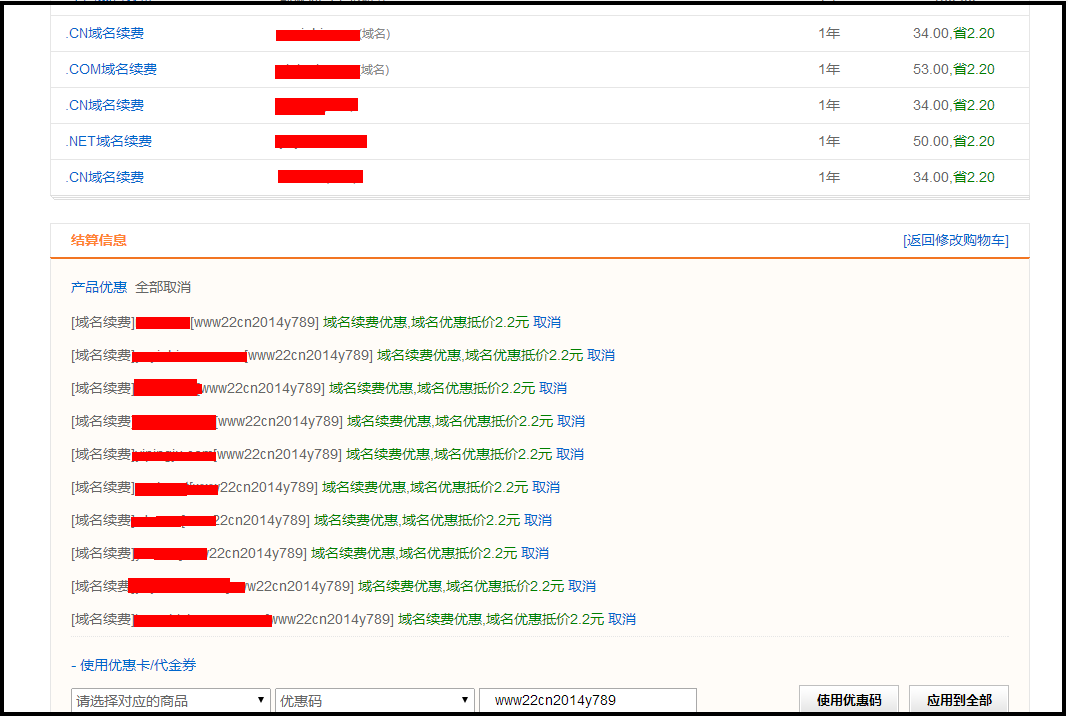Open the 请选择对应的商品 product dropdown
This screenshot has height=716, width=1068.
171,700
